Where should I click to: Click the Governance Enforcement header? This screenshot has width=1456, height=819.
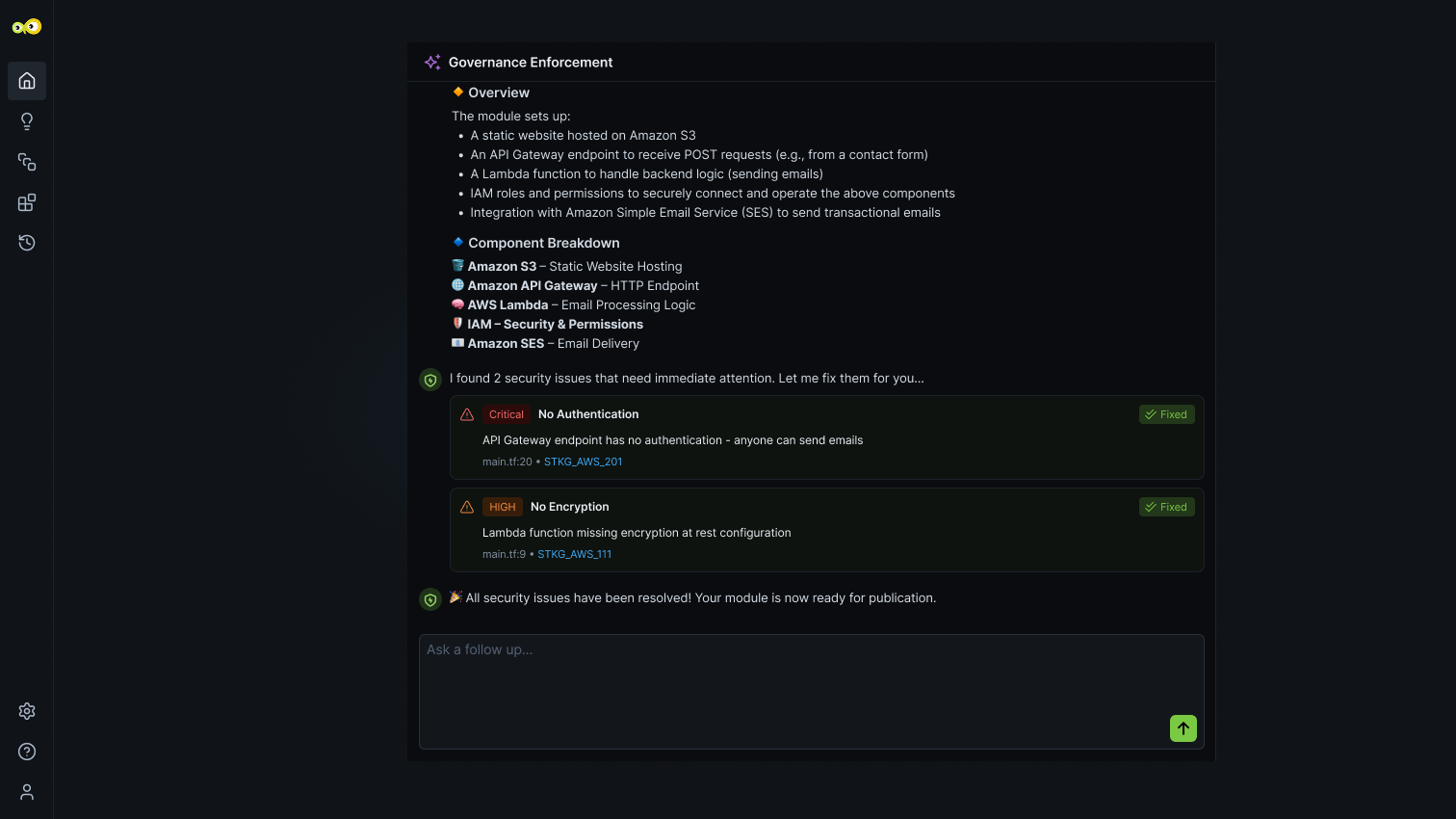click(x=531, y=62)
